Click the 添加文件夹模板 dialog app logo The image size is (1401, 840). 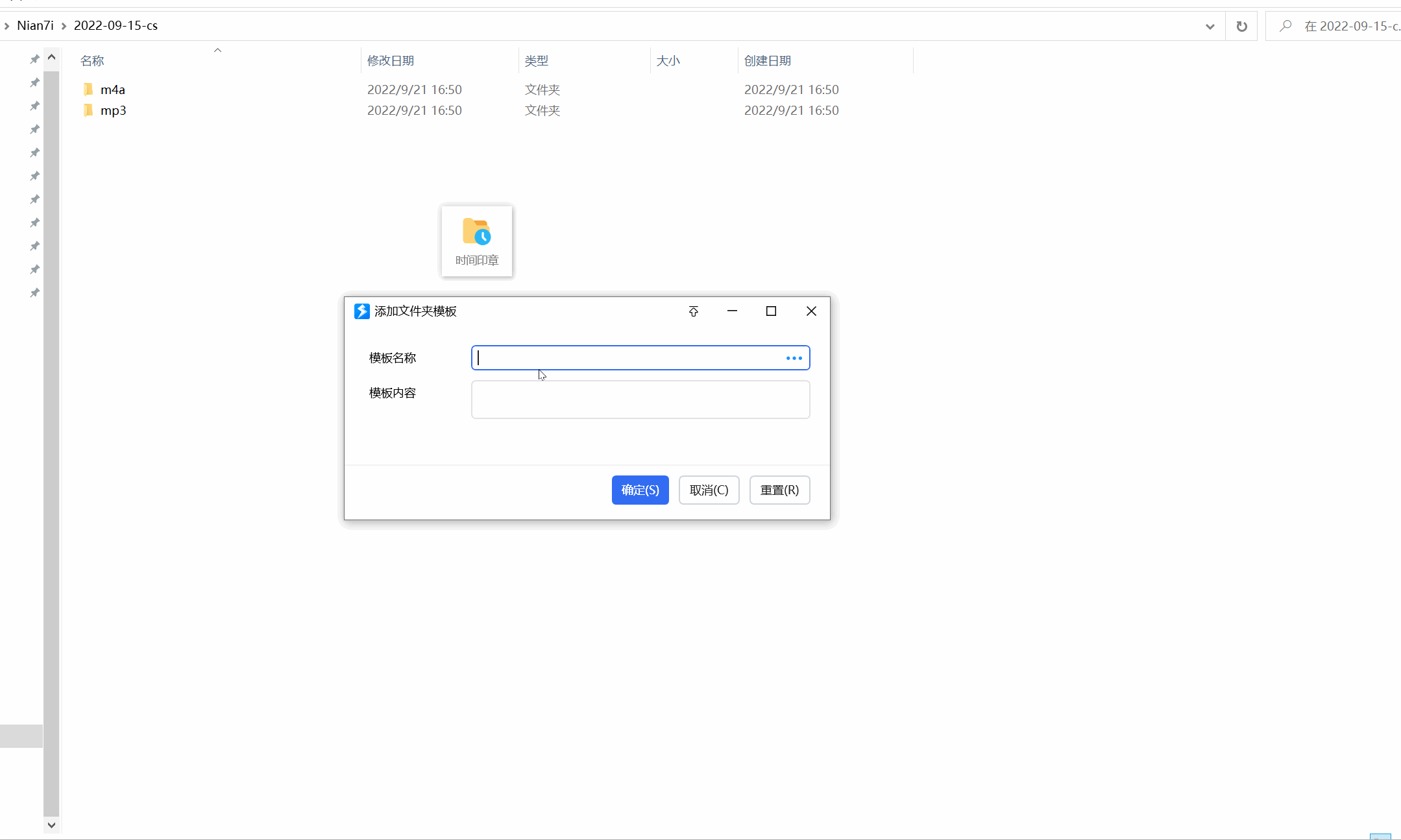pos(361,311)
